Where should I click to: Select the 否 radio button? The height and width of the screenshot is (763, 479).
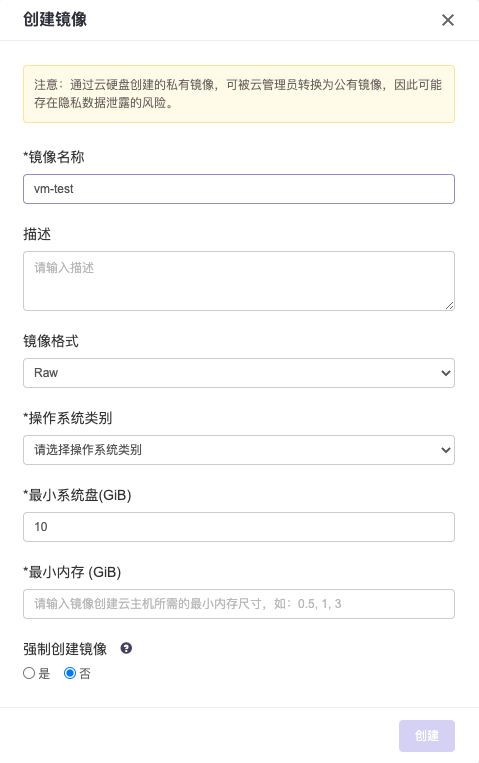tap(70, 673)
